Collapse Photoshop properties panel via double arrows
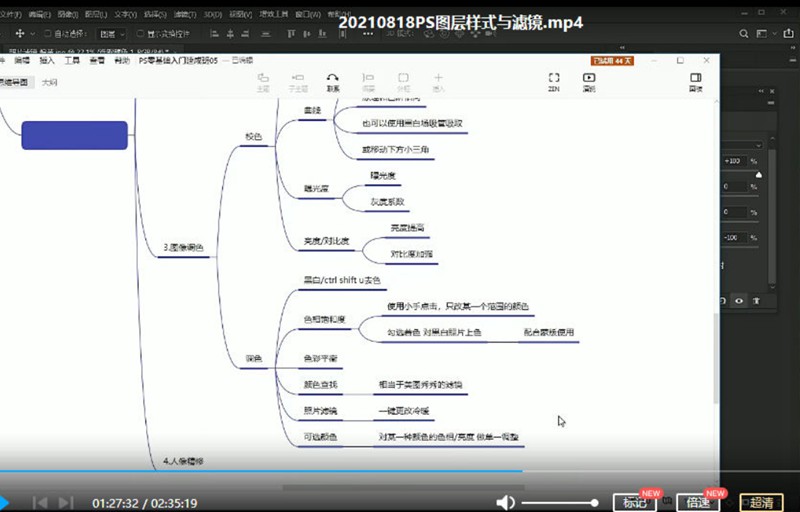The height and width of the screenshot is (512, 800). pos(761,91)
